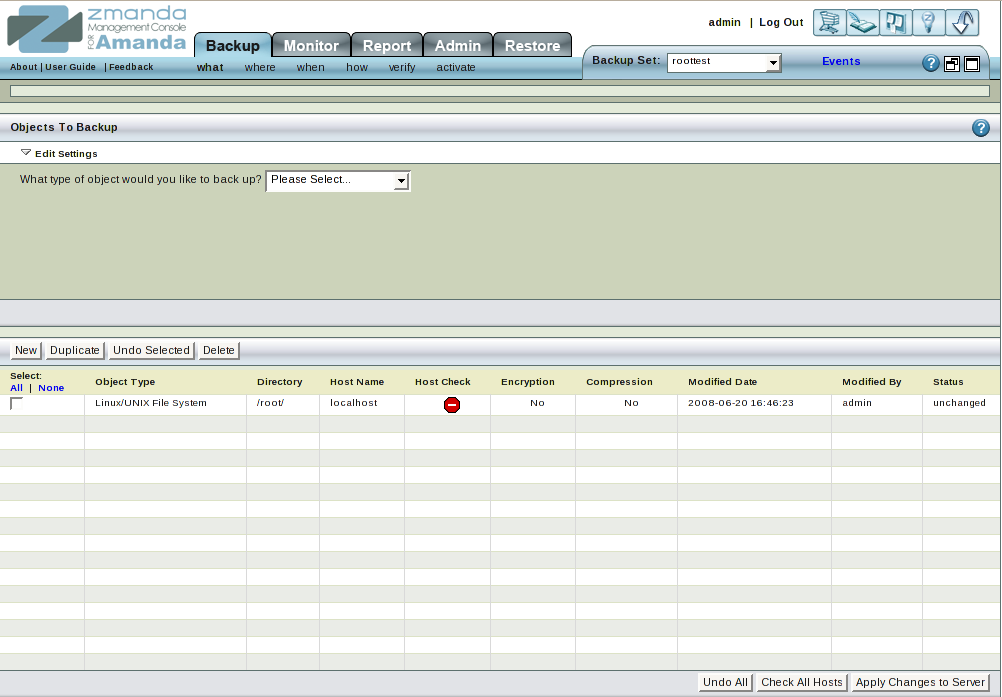Click the Zmanda Amanda logo
The image size is (1002, 697).
(97, 29)
